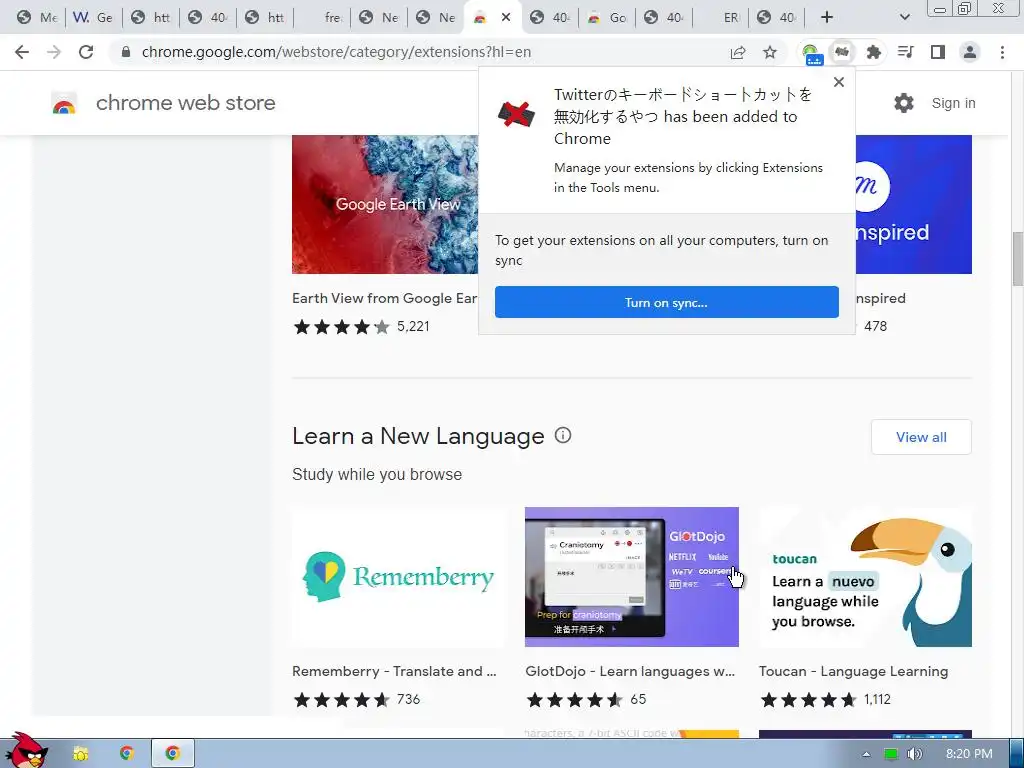View all Learn a New Language extensions

(x=921, y=437)
